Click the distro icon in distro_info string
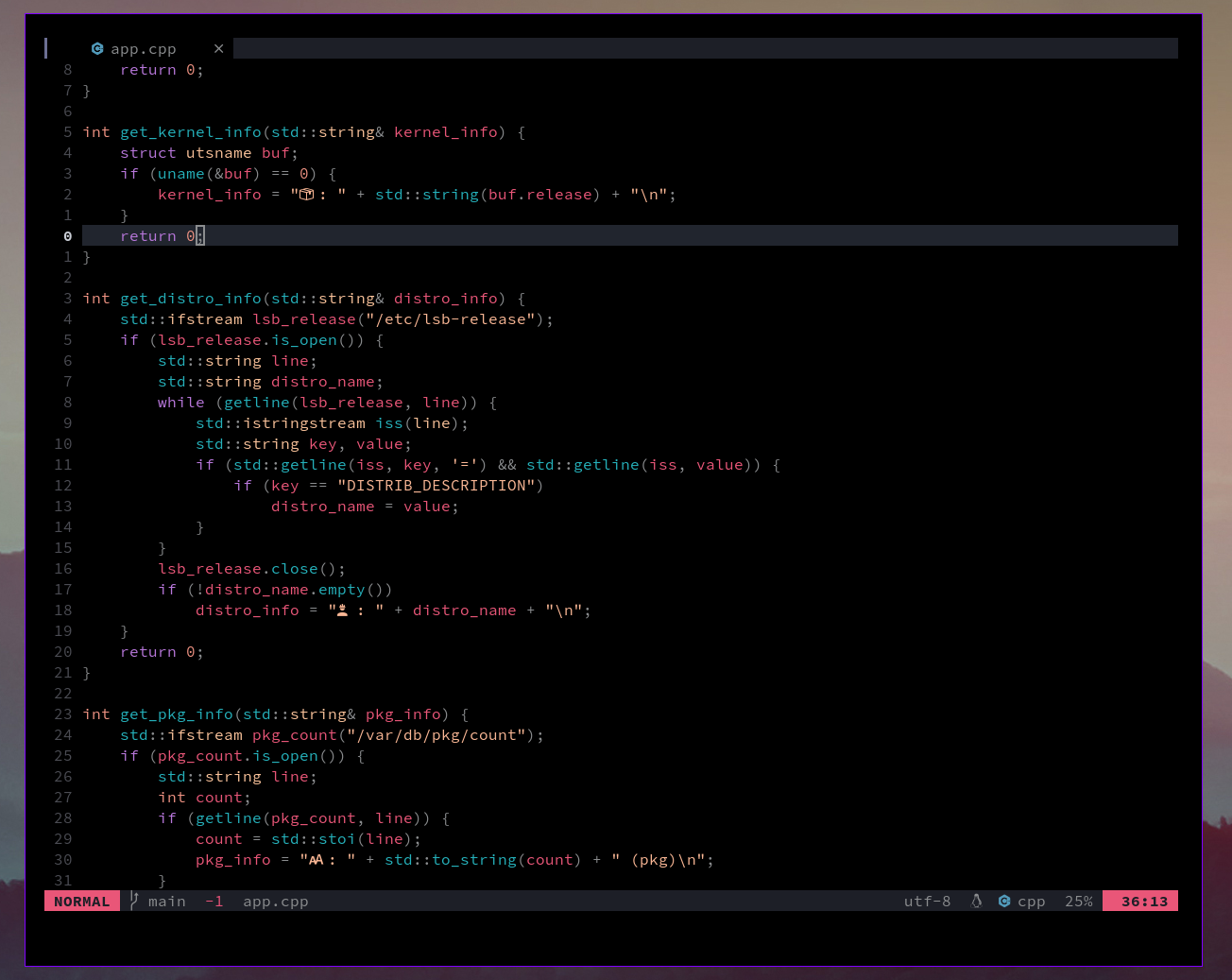1232x980 pixels. click(x=342, y=610)
